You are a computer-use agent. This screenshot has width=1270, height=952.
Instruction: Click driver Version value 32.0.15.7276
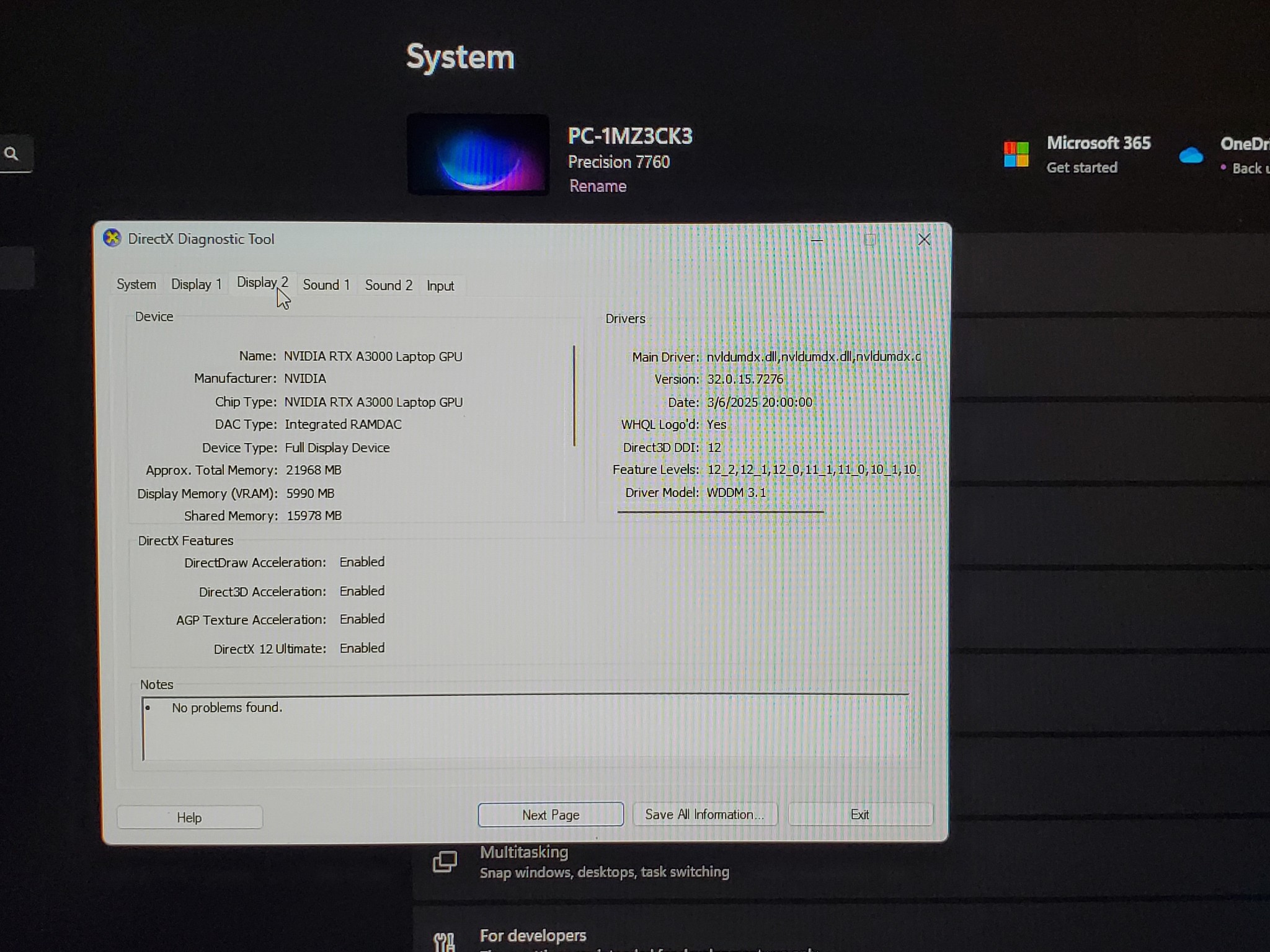(745, 379)
